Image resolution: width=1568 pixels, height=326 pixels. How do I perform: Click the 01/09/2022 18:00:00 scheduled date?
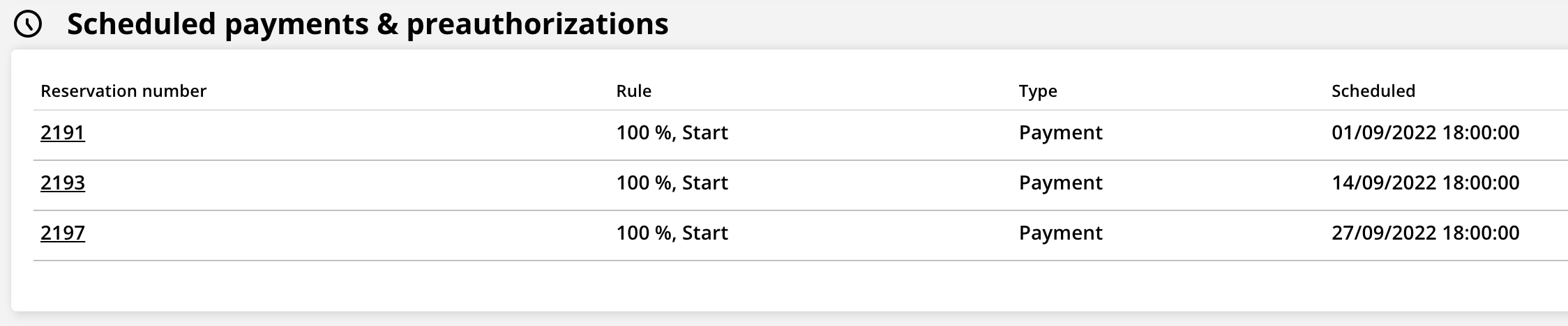click(x=1425, y=133)
